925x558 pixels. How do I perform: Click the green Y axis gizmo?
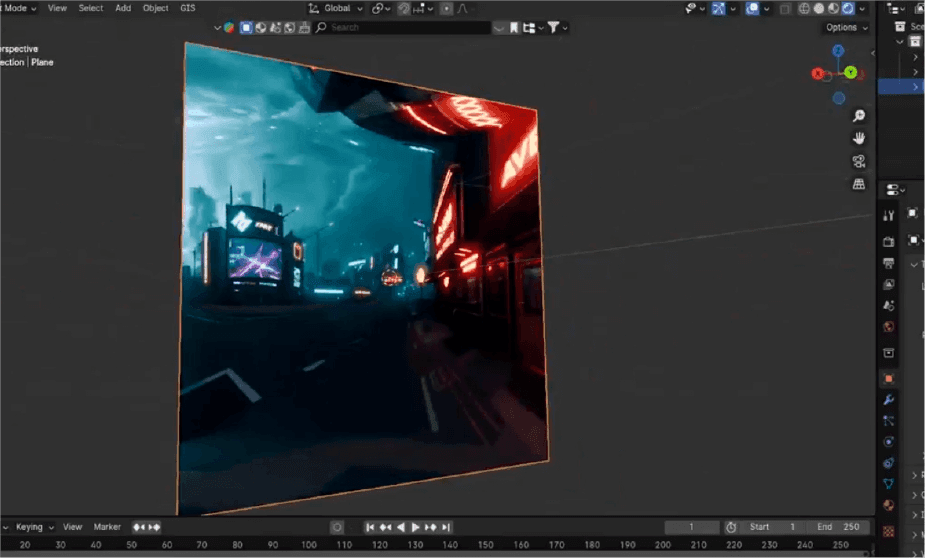[850, 72]
